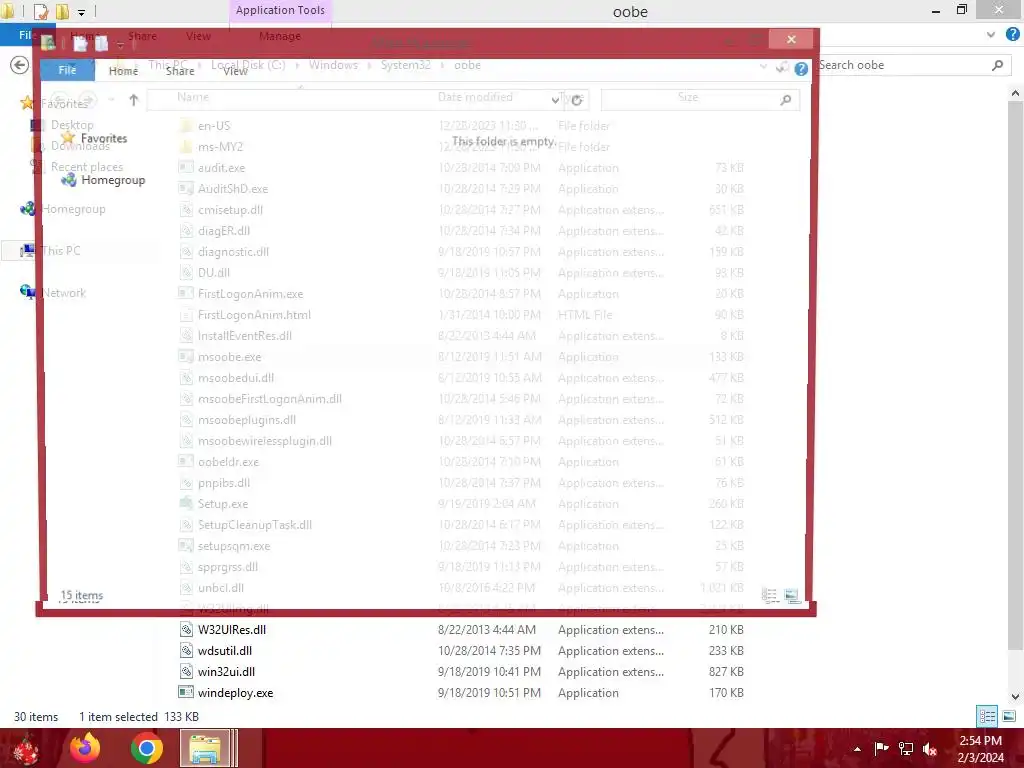The height and width of the screenshot is (768, 1024).
Task: Open File tab in the front window
Action: point(67,70)
